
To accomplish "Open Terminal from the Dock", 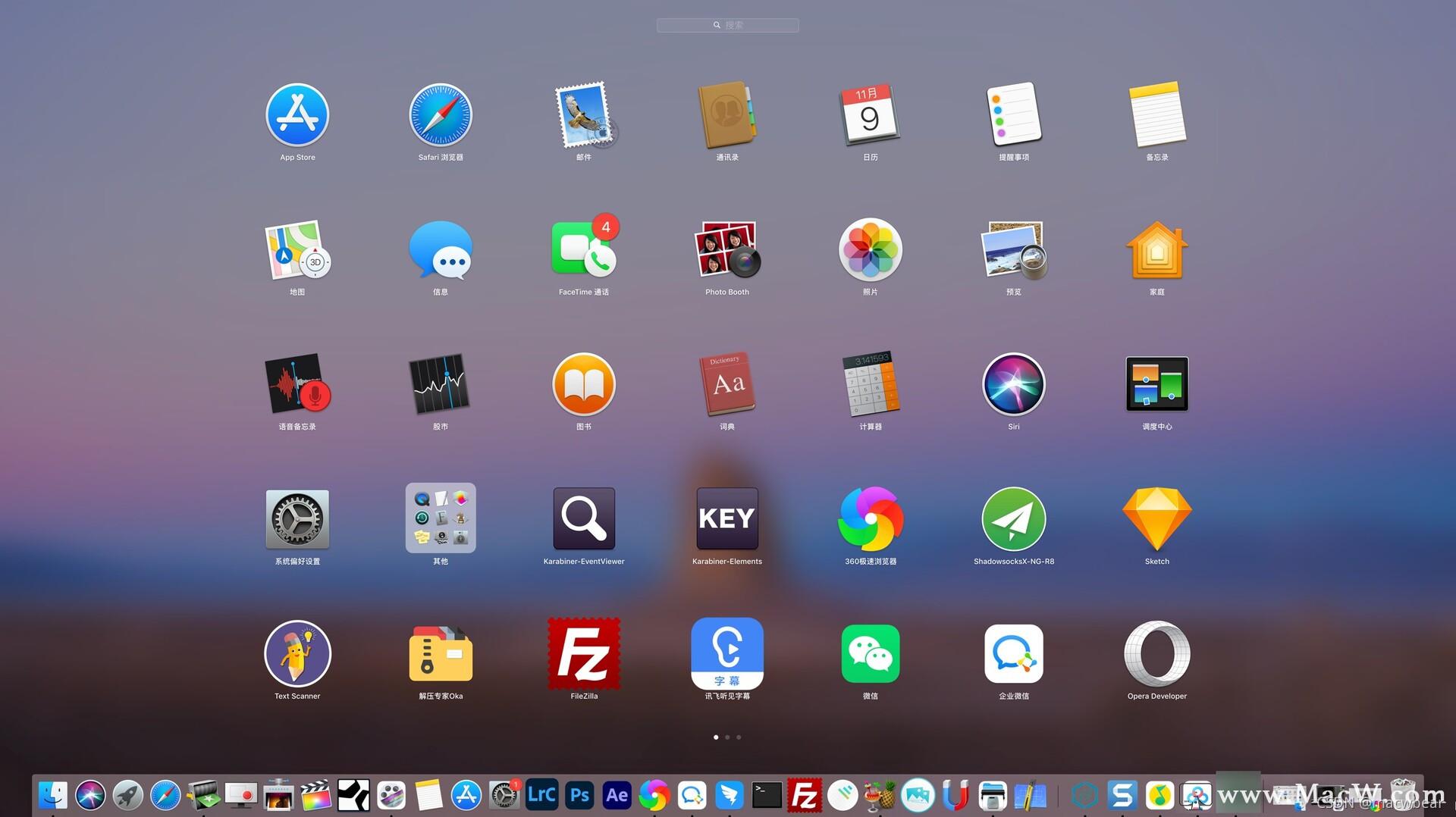I will (767, 795).
